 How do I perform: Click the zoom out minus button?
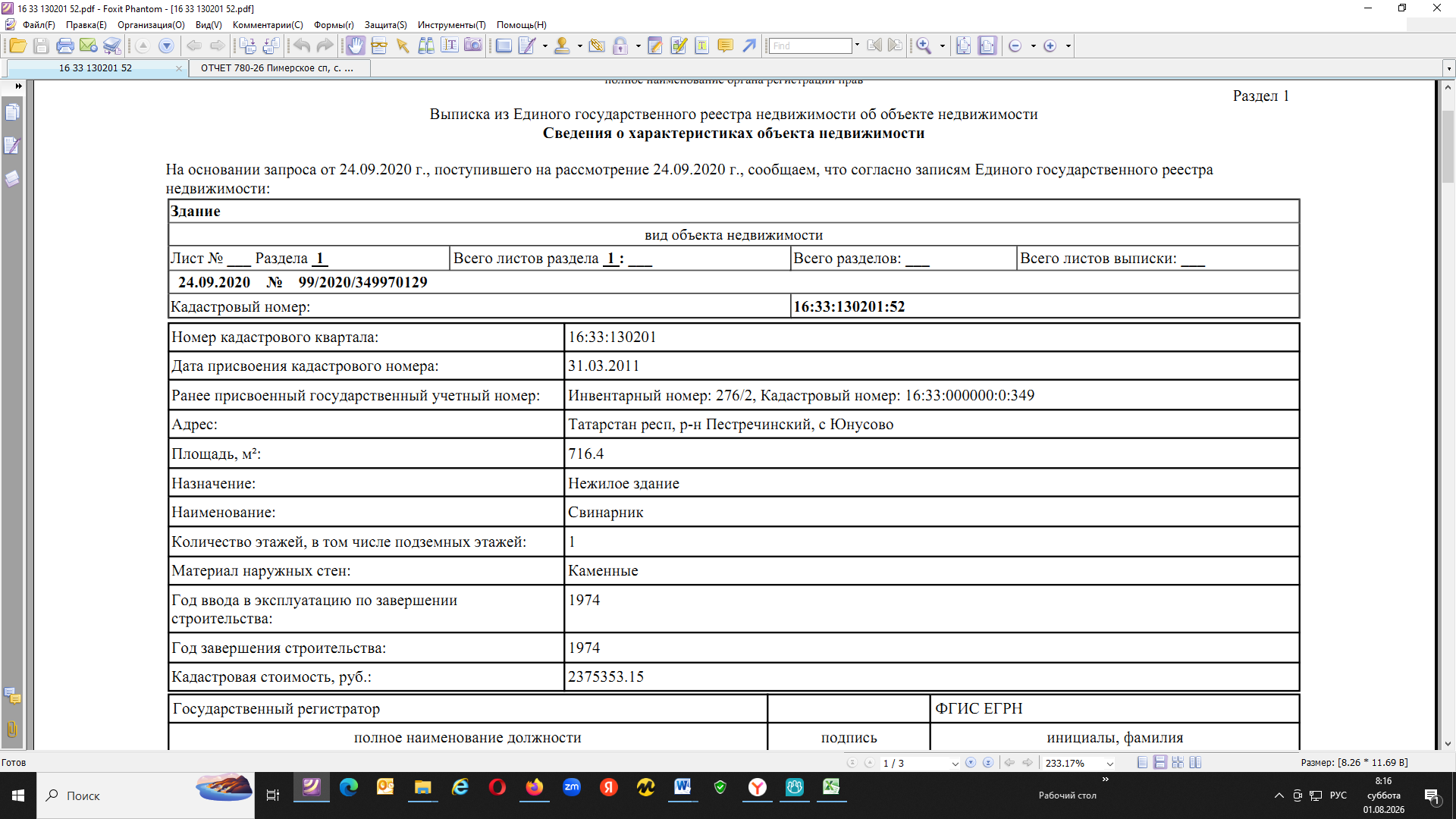coord(1015,46)
